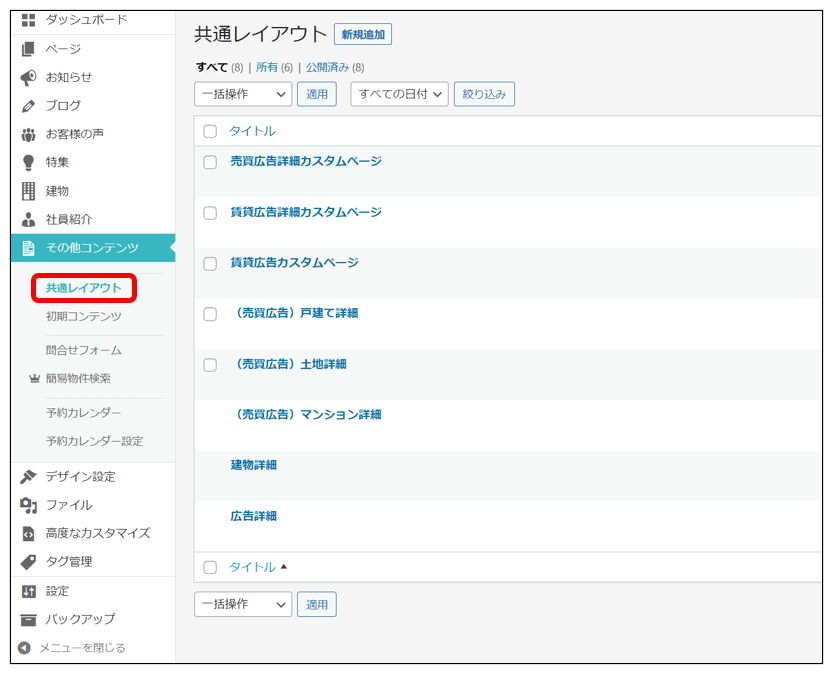
Task: Open the 予約カレンダー submenu item
Action: [x=83, y=413]
